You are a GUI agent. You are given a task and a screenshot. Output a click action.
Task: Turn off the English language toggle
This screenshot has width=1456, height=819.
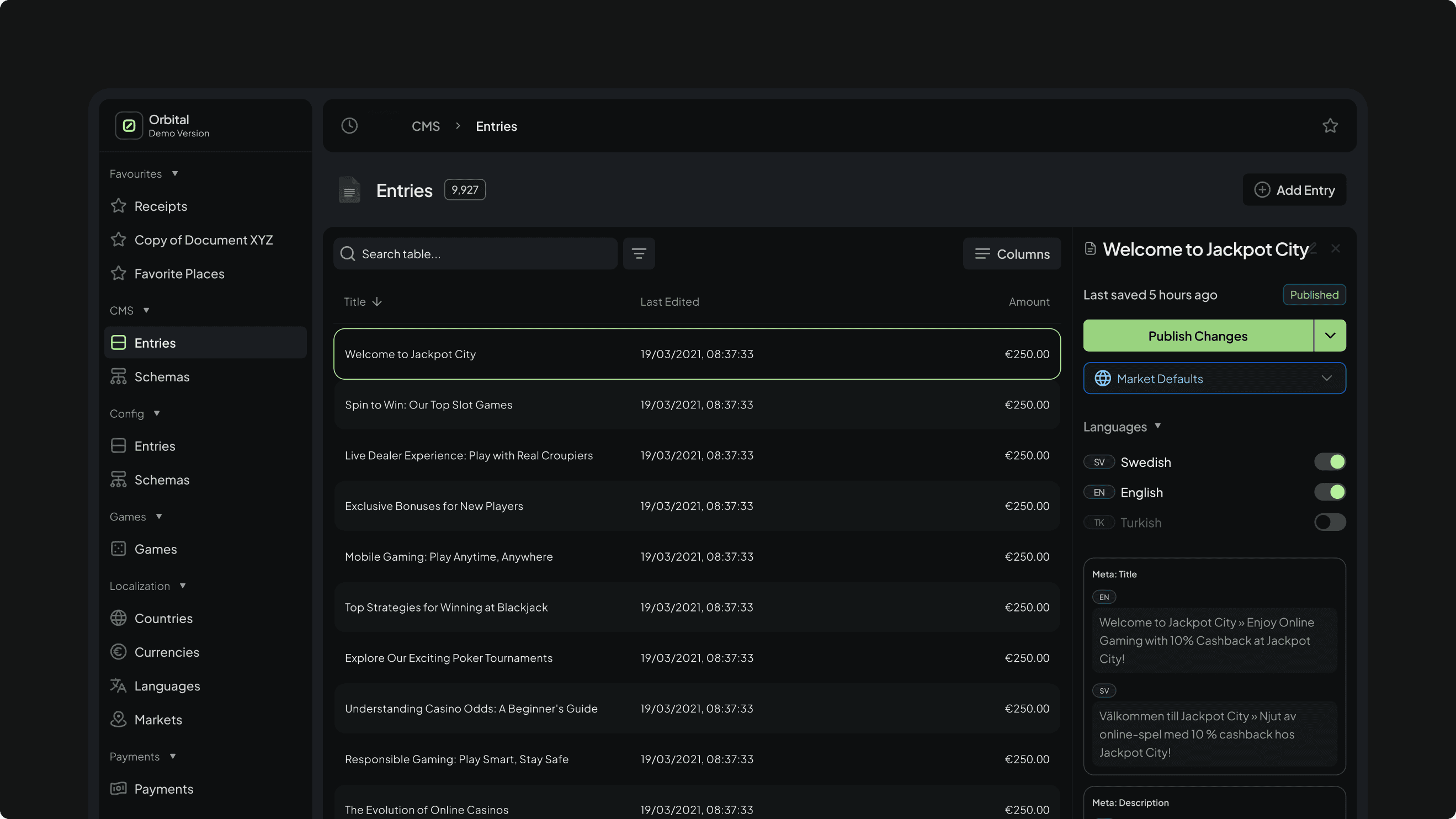(1330, 492)
